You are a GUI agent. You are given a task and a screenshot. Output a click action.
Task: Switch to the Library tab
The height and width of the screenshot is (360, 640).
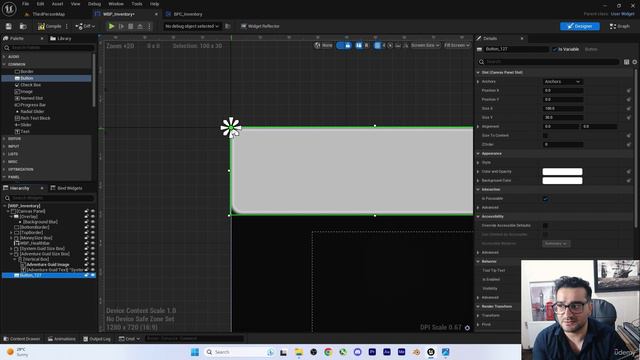point(60,38)
